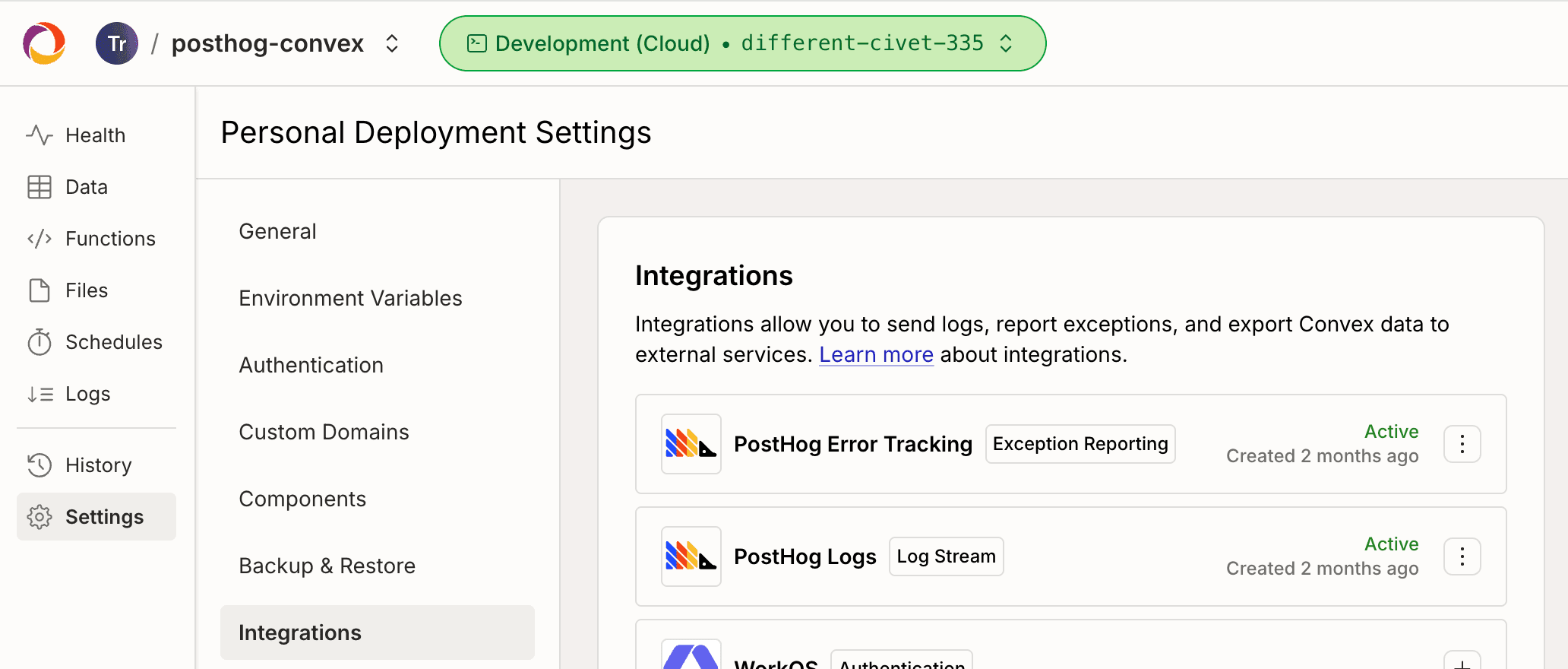Click the Integrations heading in main panel
This screenshot has width=1568, height=669.
coord(714,276)
